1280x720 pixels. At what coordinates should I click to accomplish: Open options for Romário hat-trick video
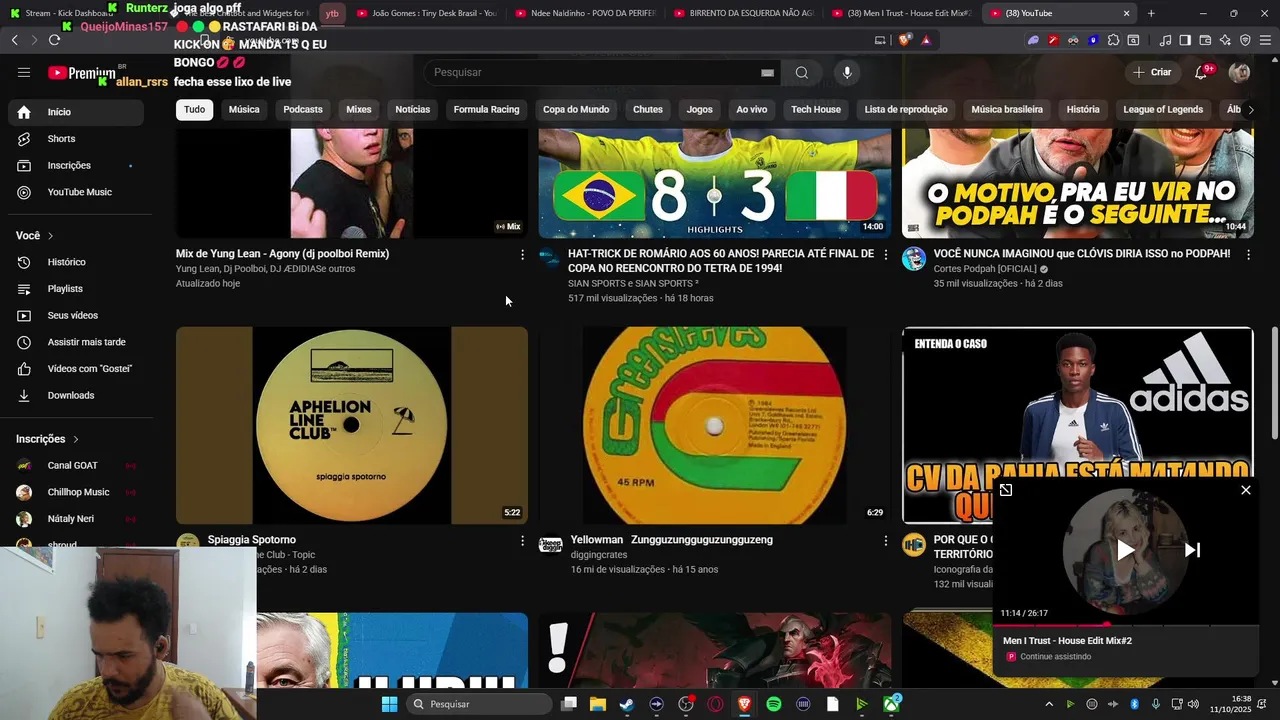885,255
